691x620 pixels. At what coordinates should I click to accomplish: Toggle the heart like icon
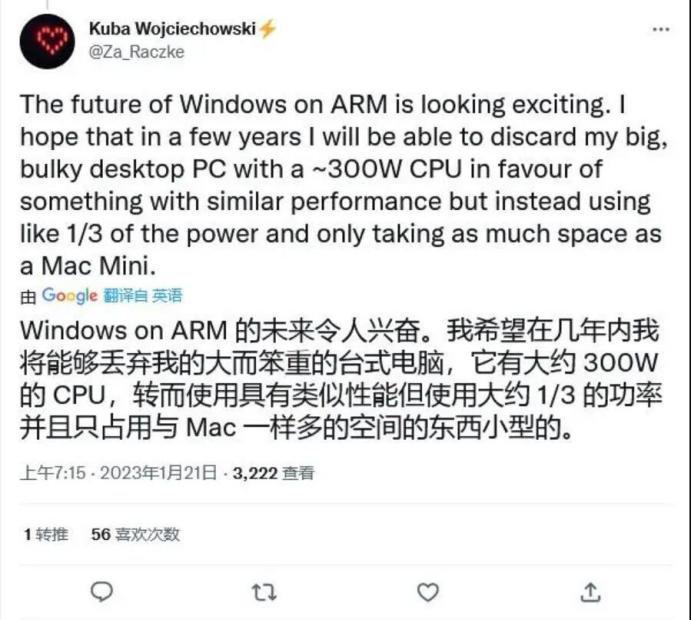[x=428, y=592]
